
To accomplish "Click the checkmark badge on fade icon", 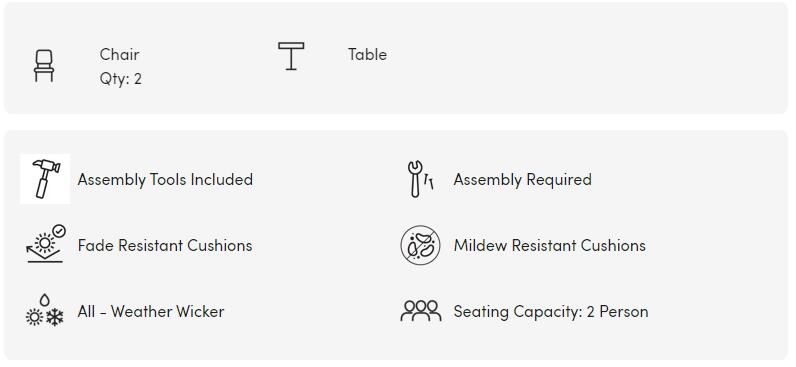I will [x=59, y=231].
